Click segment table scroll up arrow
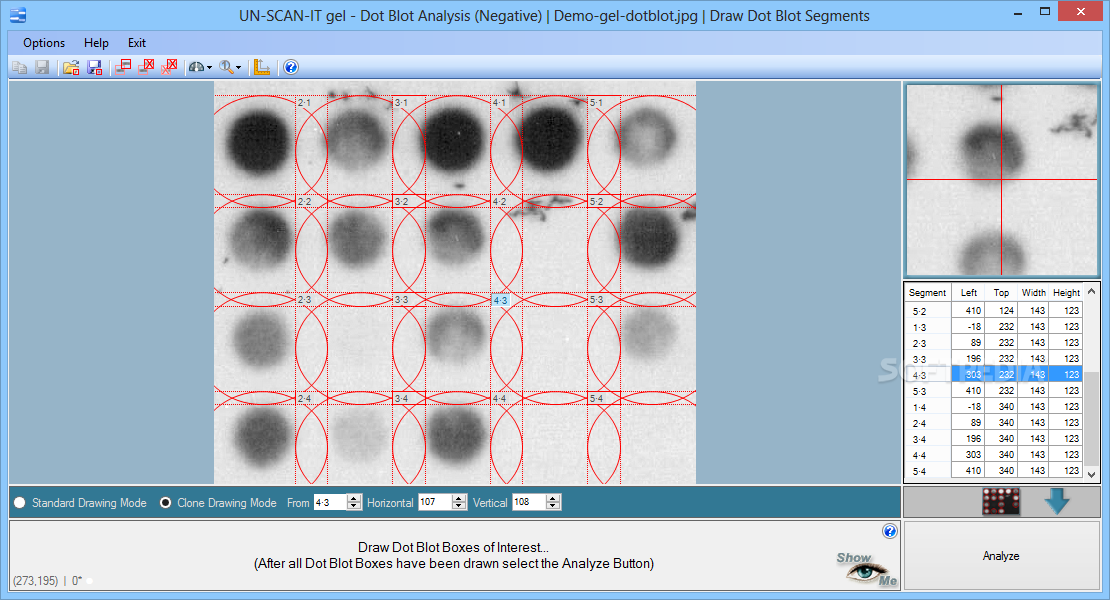The height and width of the screenshot is (600, 1110). [x=1092, y=291]
